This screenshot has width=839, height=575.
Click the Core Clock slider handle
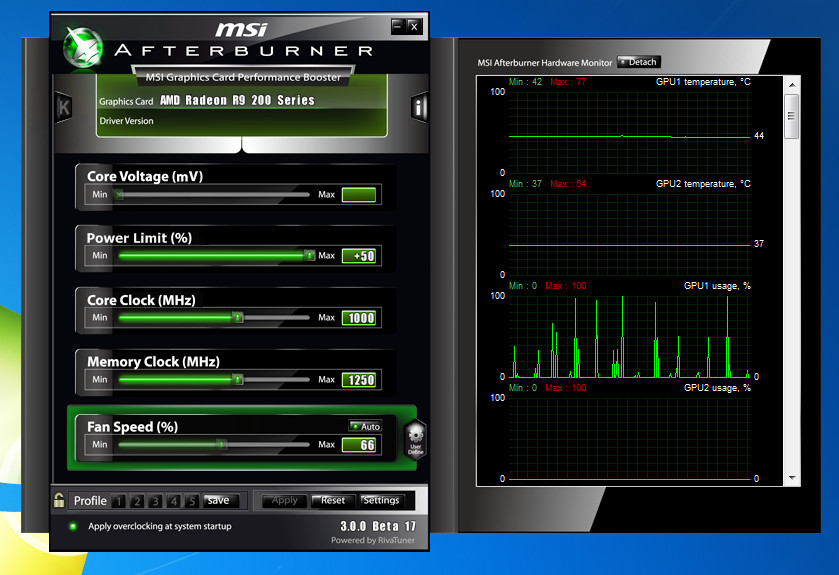(238, 318)
